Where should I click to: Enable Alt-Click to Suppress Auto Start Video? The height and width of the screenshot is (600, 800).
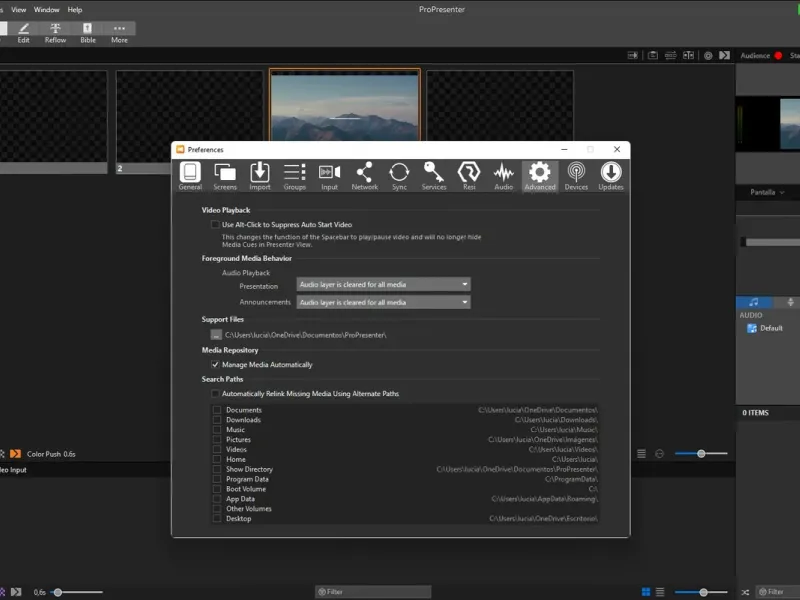[215, 224]
